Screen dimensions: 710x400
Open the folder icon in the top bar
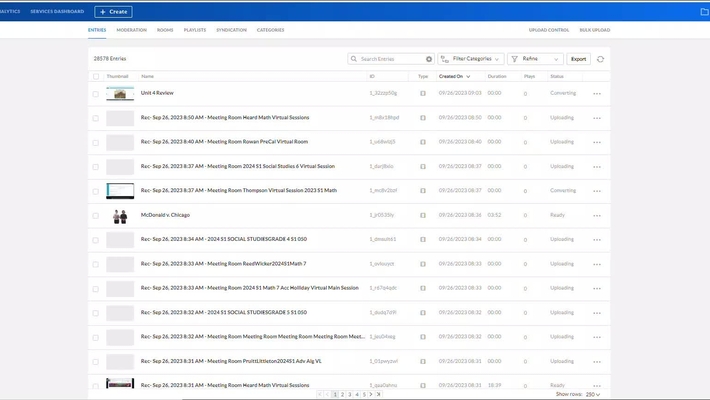pyautogui.click(x=705, y=12)
